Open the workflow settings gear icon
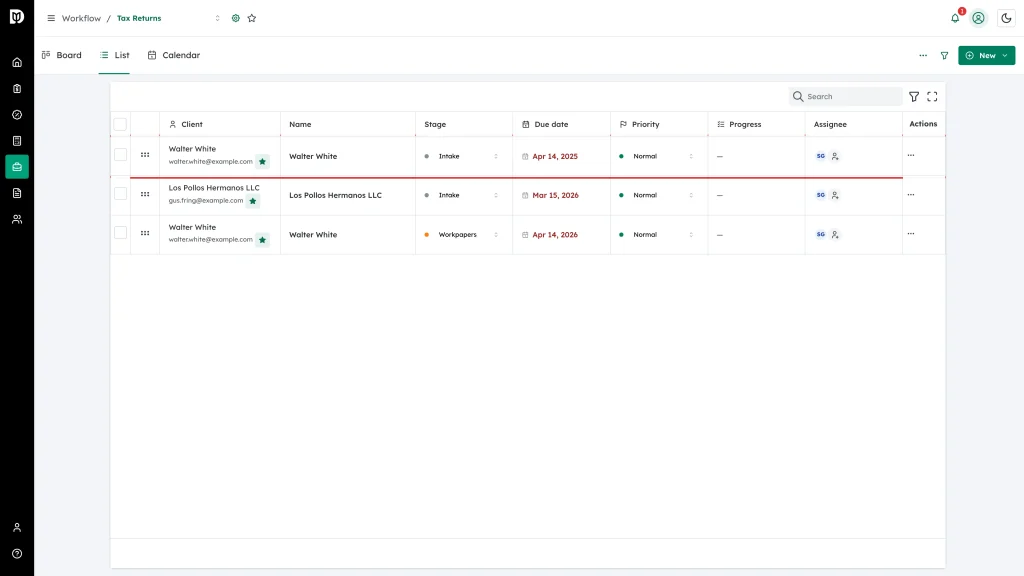The width and height of the screenshot is (1024, 576). (236, 18)
